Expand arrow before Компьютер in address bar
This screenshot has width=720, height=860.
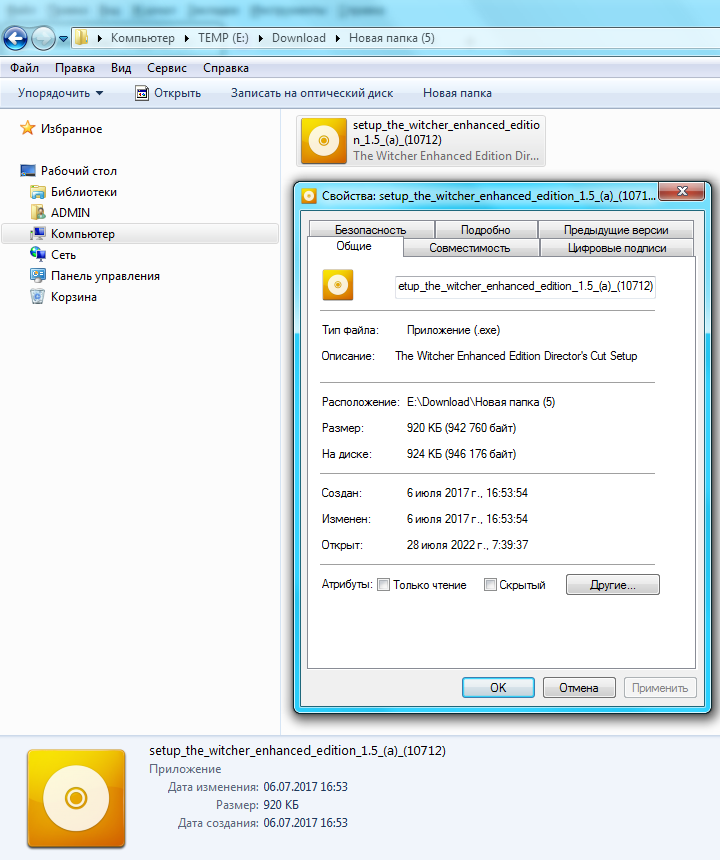[x=100, y=38]
